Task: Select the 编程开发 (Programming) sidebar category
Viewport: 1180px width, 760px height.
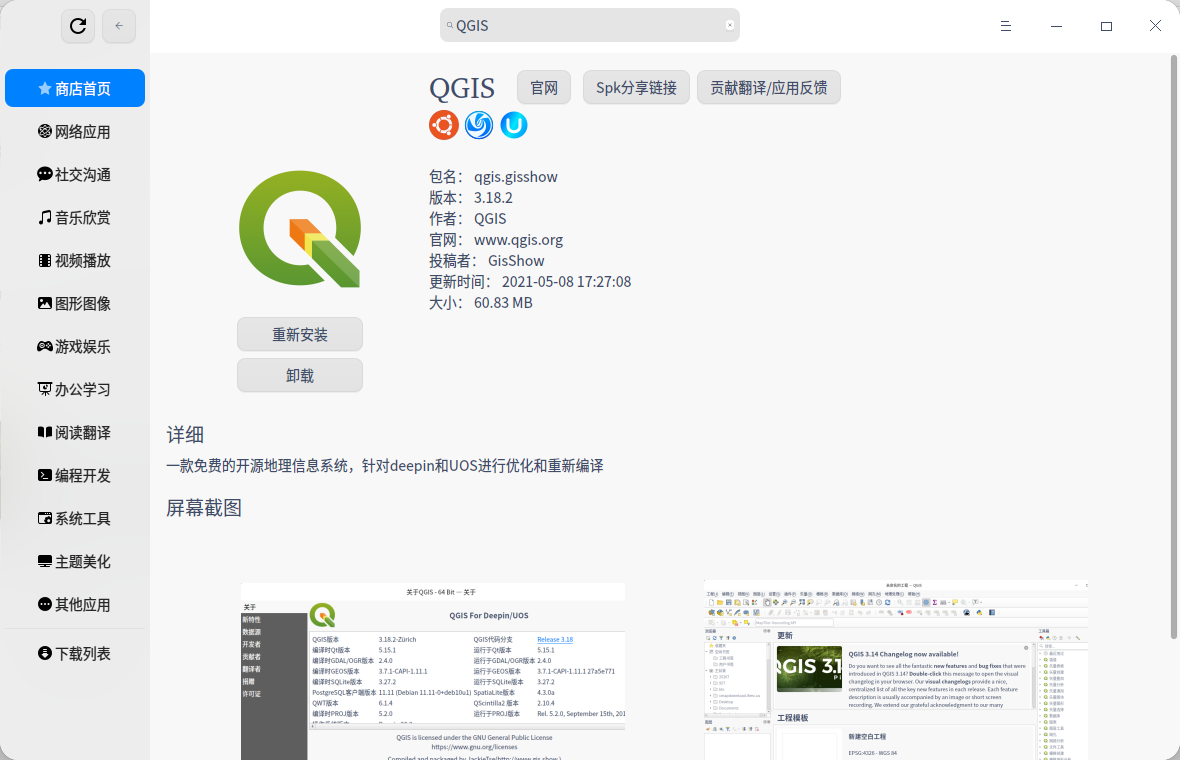Action: coord(75,475)
